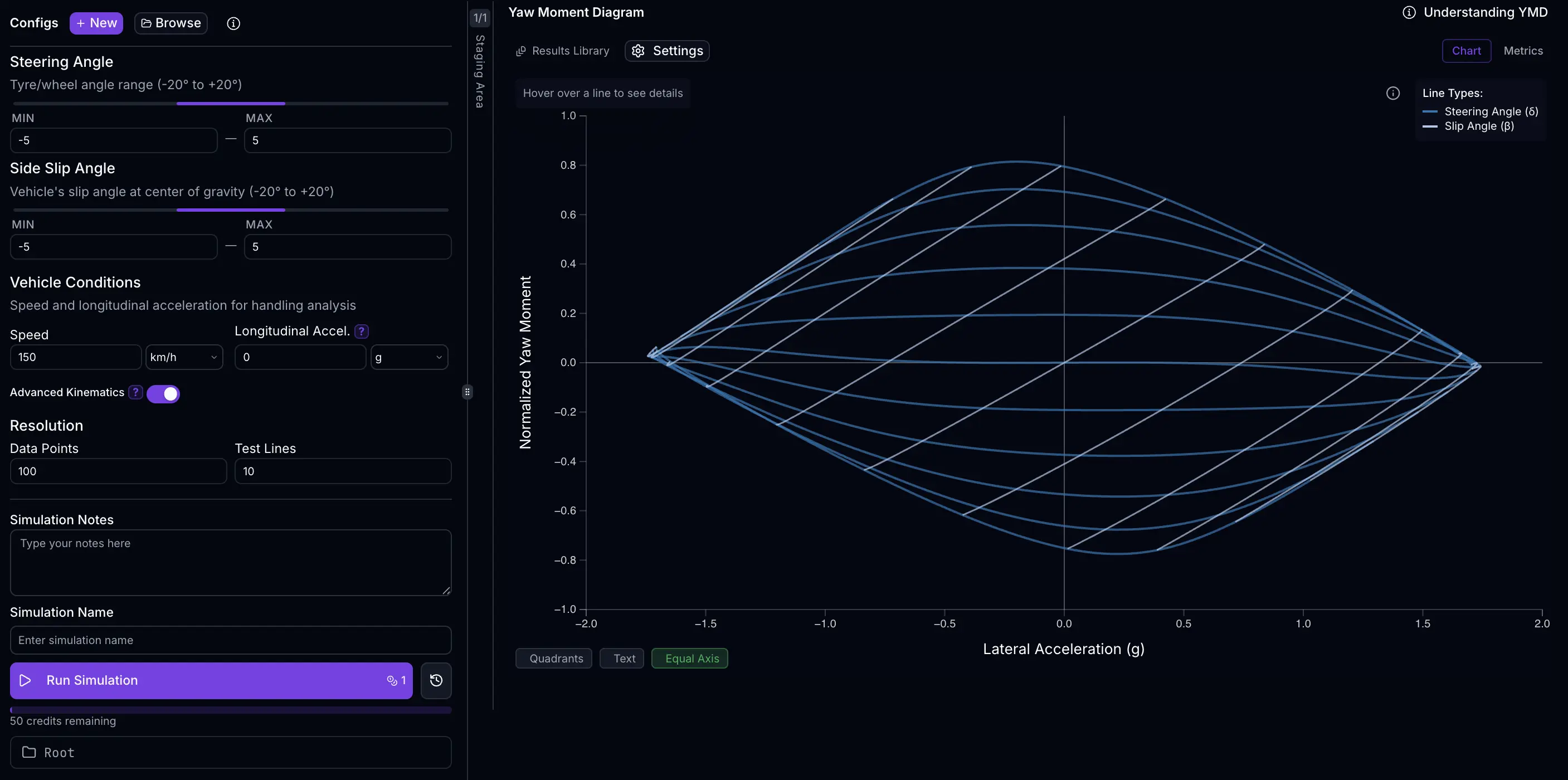
Task: Open the Results Library
Action: [562, 51]
